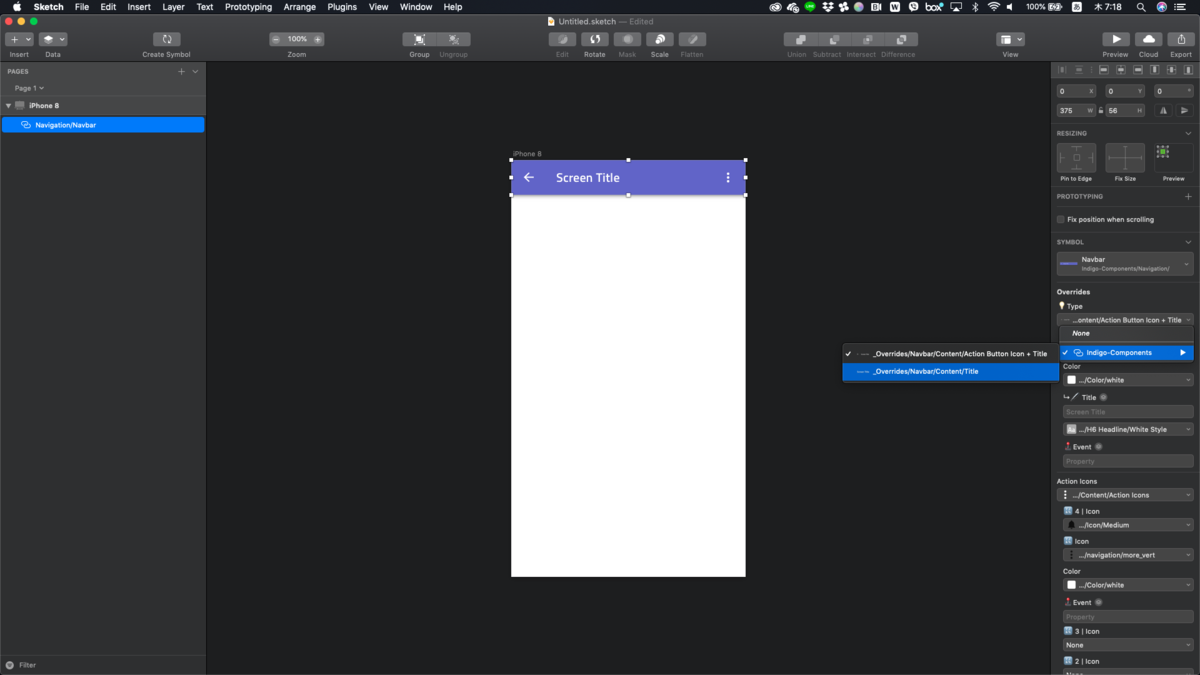This screenshot has width=1200, height=675.
Task: Enable Fix position when scrolling
Action: (x=1061, y=219)
